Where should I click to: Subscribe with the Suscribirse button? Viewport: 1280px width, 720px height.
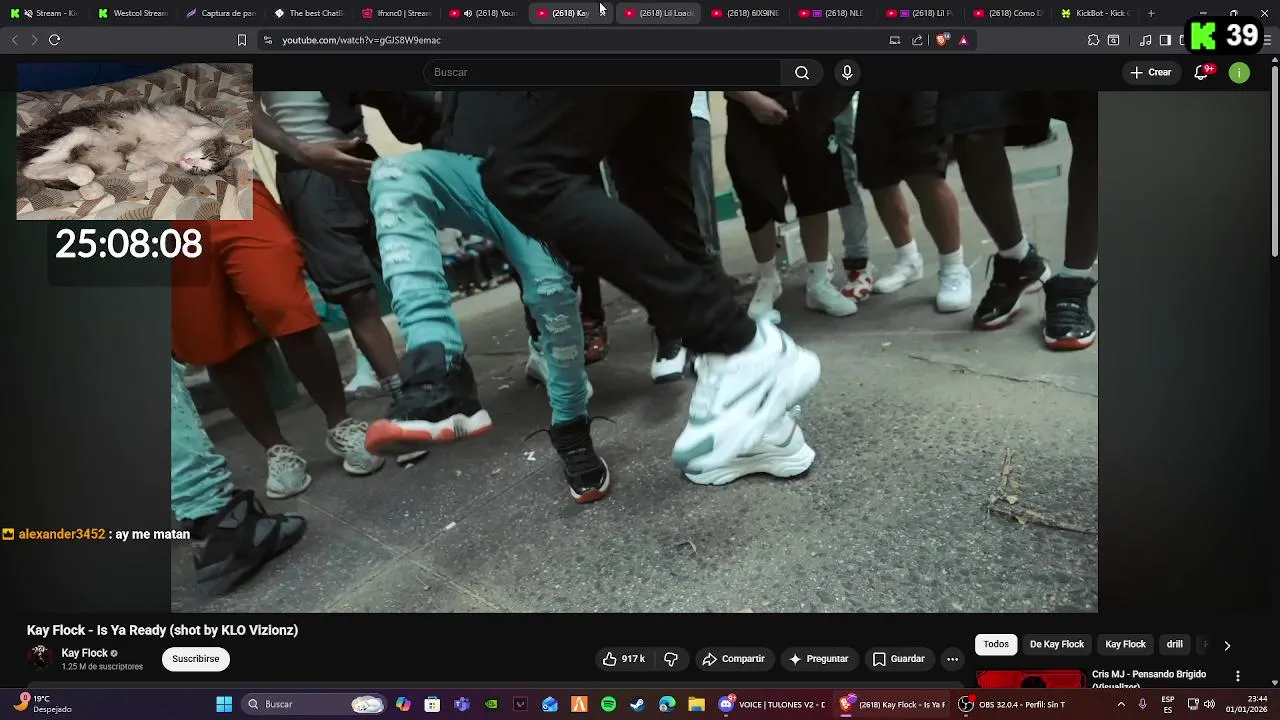coord(196,659)
